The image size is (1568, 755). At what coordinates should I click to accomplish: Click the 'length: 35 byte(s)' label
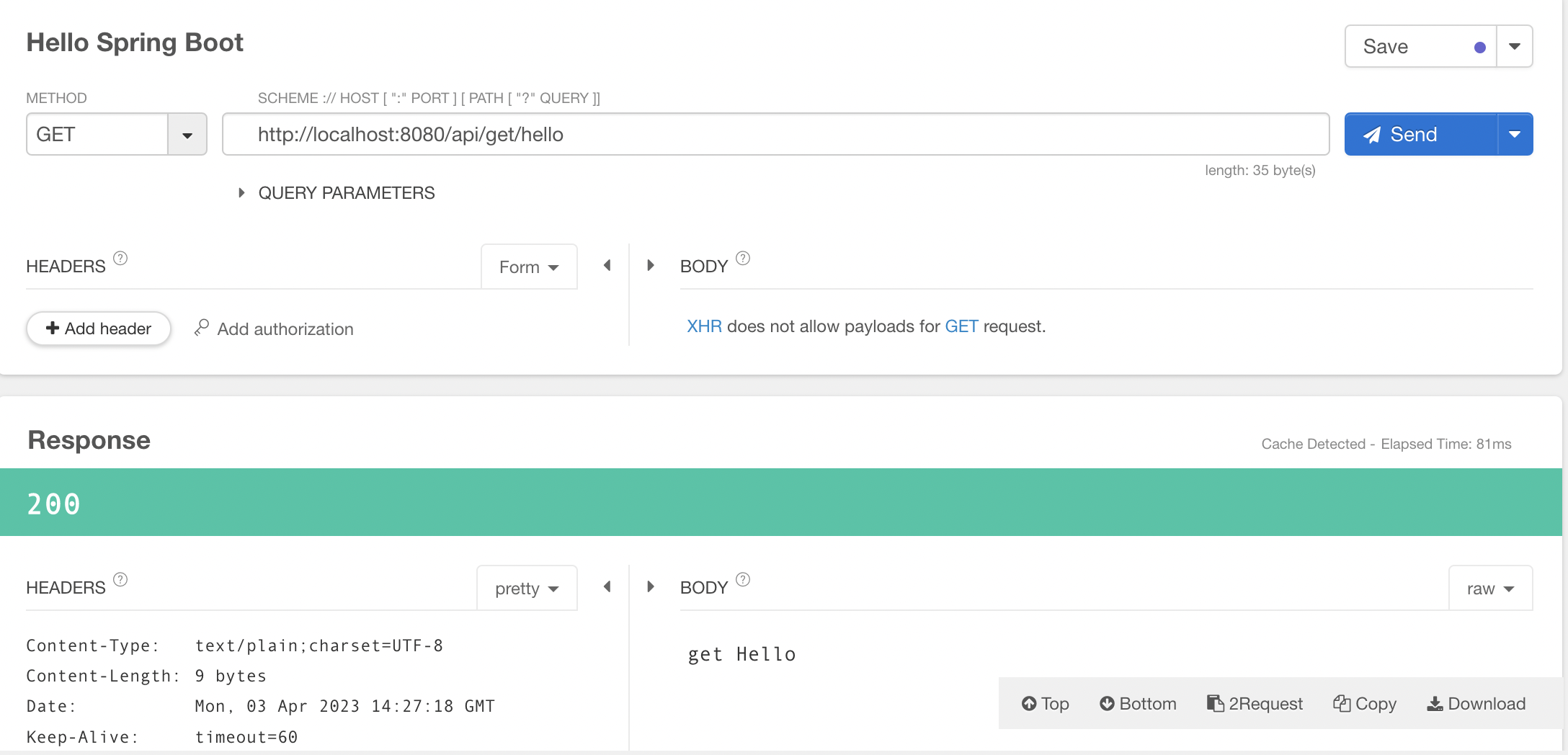(x=1260, y=170)
